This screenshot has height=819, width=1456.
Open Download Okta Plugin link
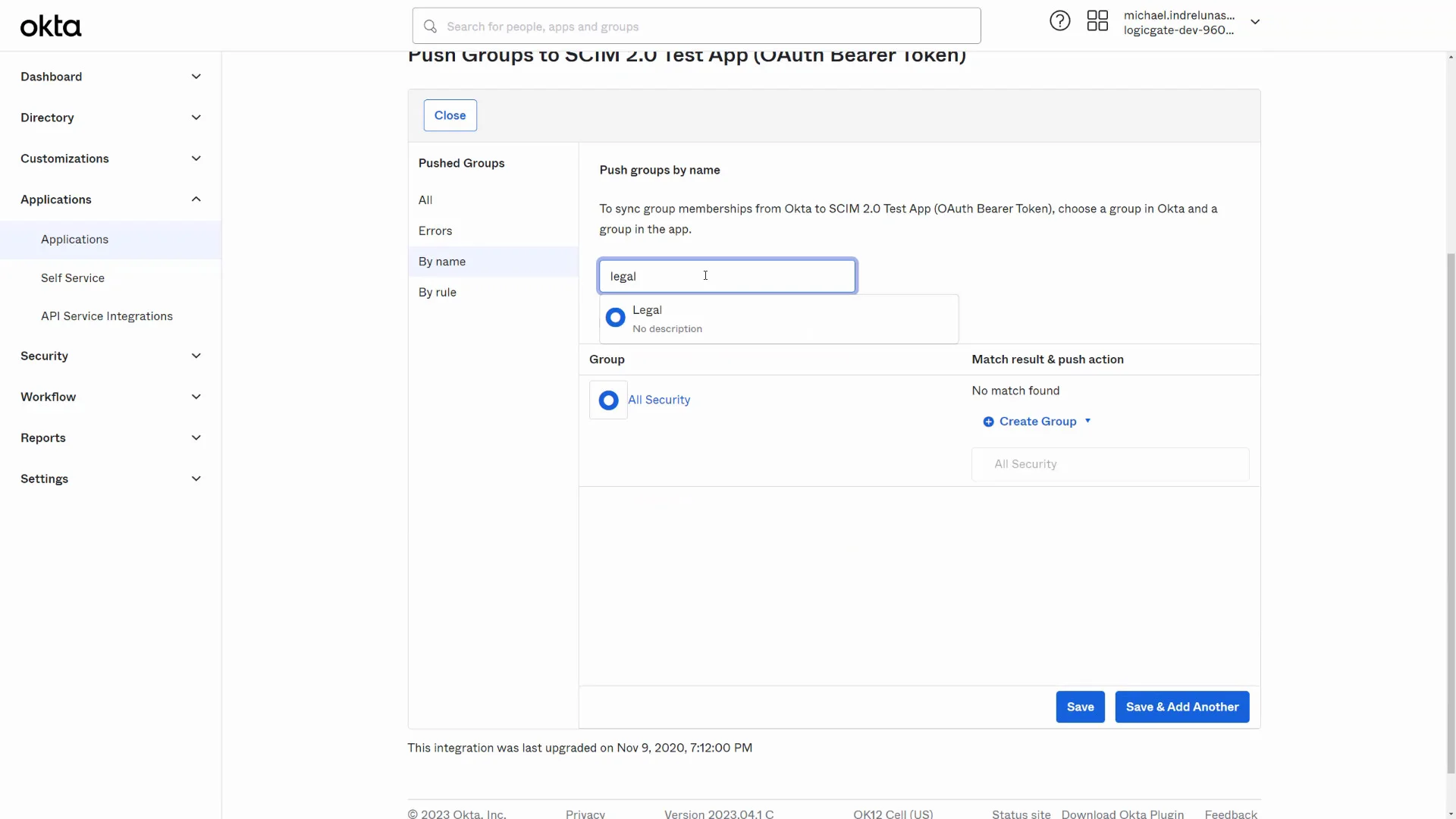click(x=1122, y=814)
